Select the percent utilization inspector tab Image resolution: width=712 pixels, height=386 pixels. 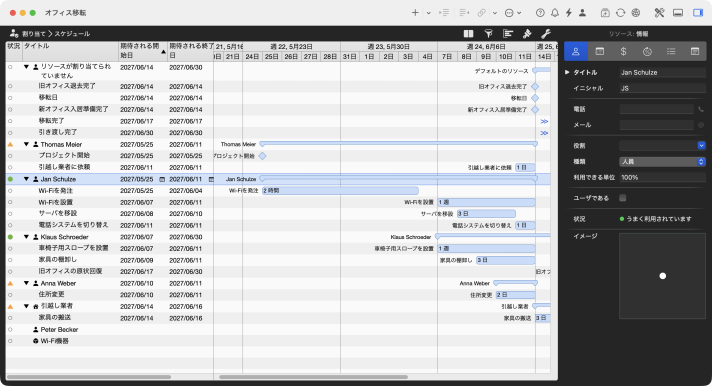point(647,51)
